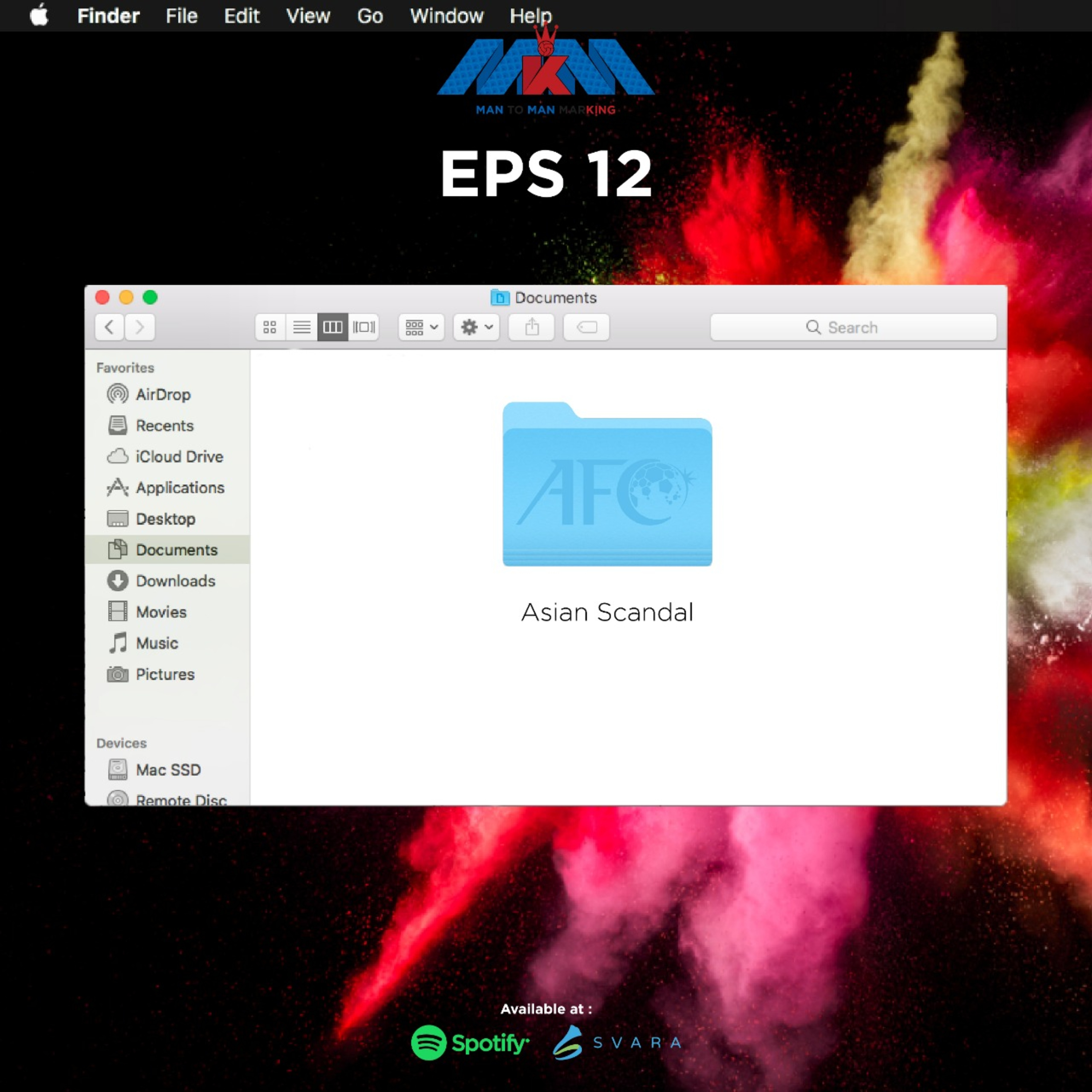
Task: Switch to icon view
Action: pos(270,327)
